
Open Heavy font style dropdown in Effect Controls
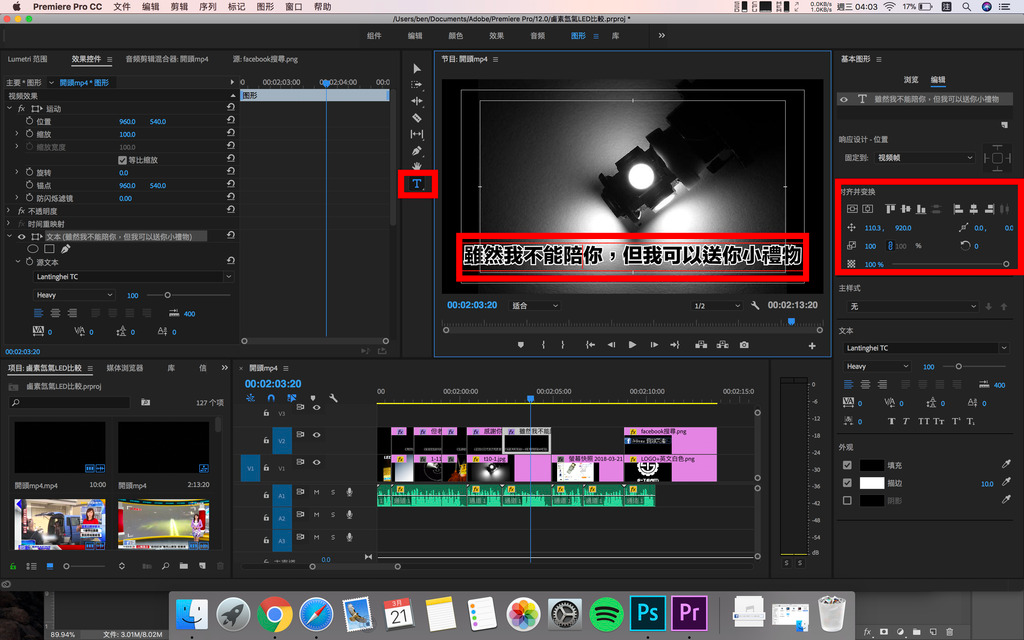tap(74, 295)
